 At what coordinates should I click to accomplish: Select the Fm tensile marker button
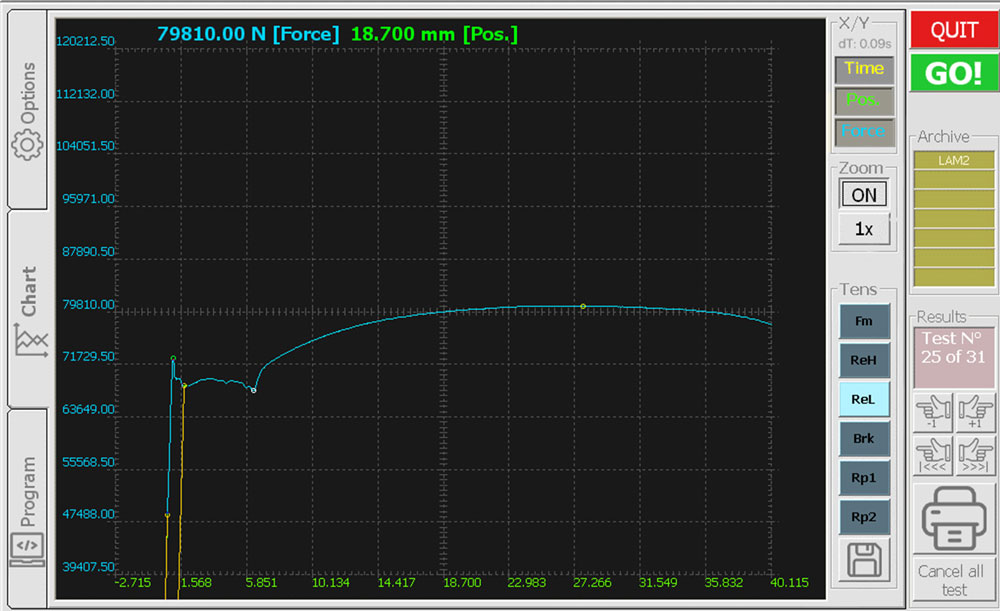(862, 321)
